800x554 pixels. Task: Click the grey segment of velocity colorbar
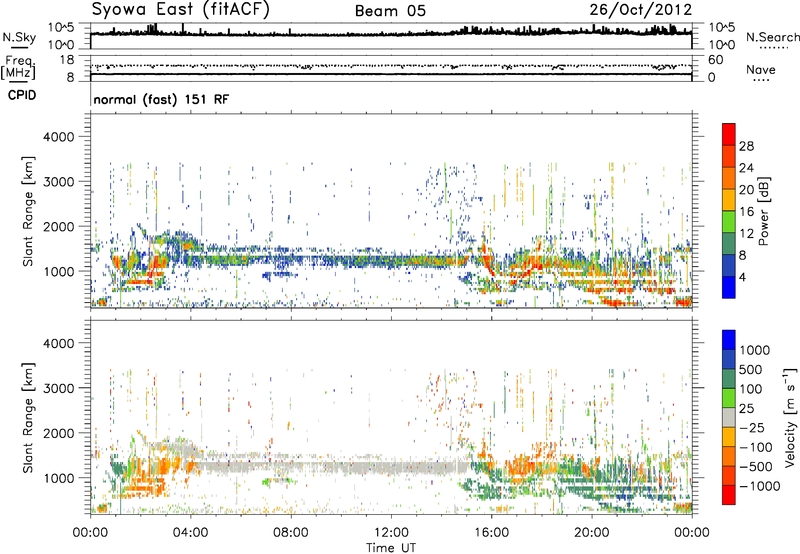click(x=729, y=418)
